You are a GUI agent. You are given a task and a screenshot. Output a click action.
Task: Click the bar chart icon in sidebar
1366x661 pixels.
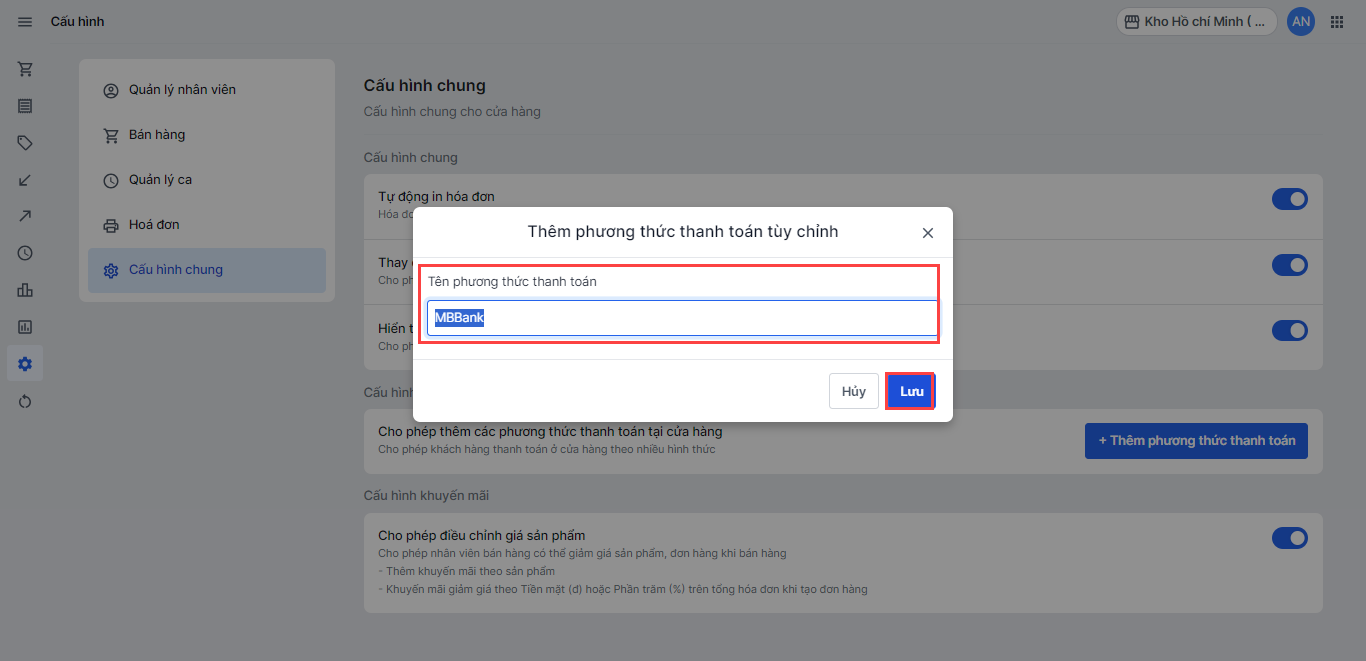[x=25, y=290]
